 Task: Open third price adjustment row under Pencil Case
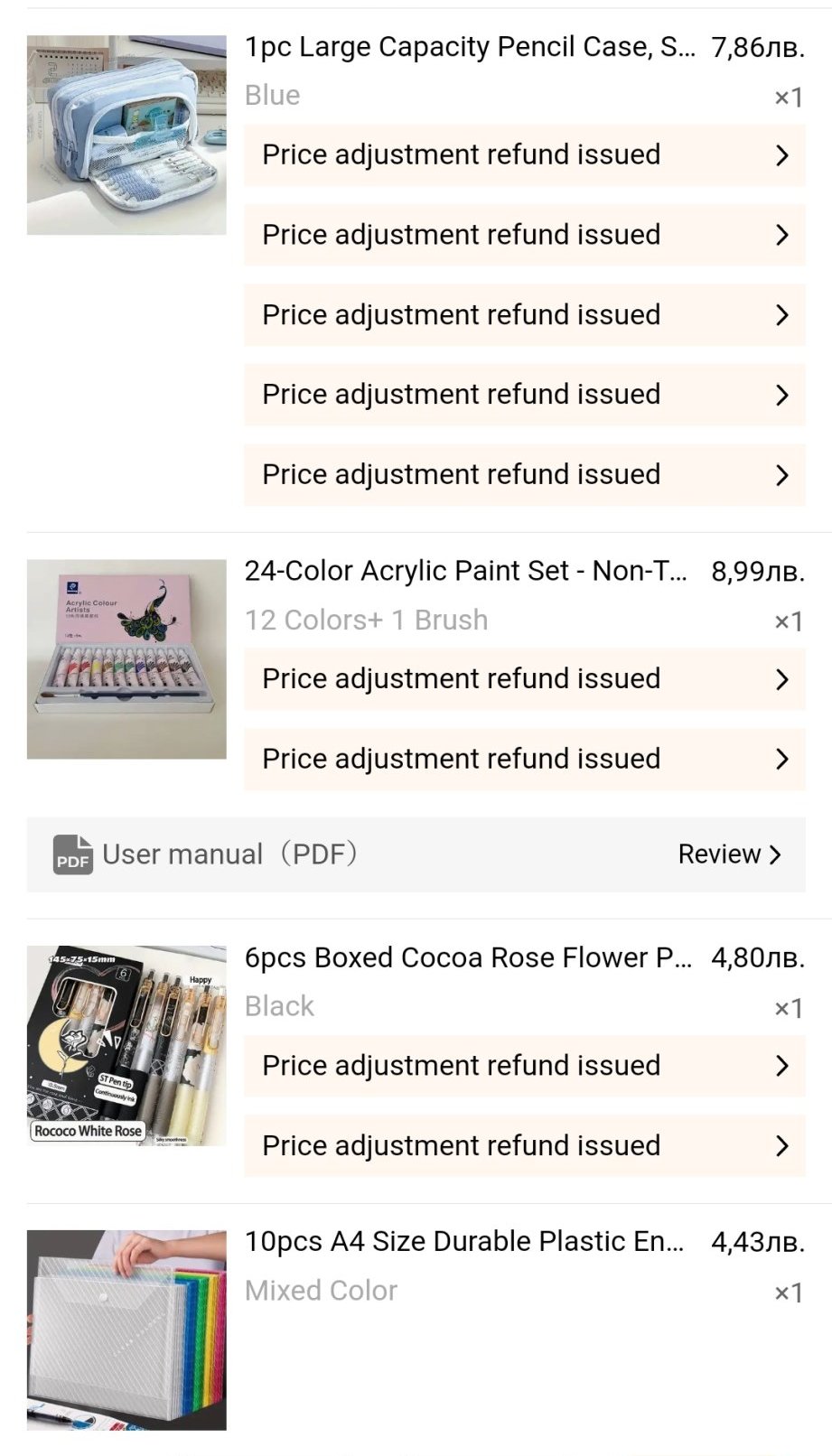(x=461, y=315)
